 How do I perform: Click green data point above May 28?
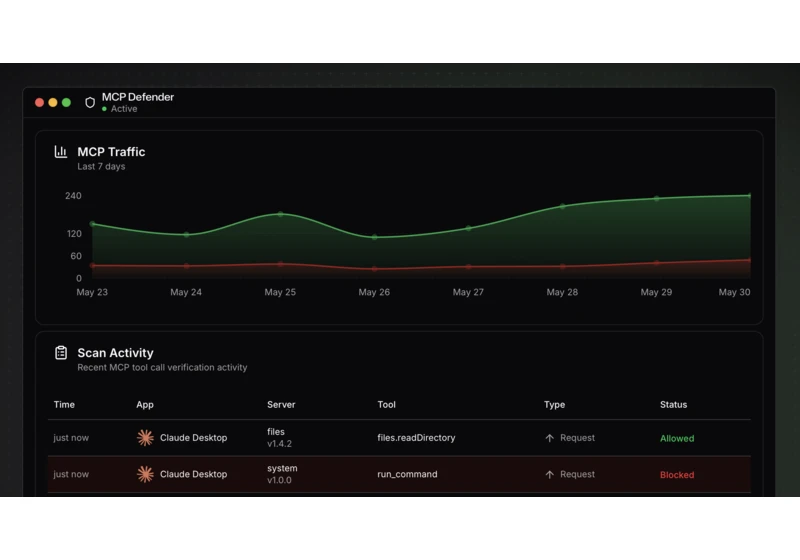(x=563, y=207)
